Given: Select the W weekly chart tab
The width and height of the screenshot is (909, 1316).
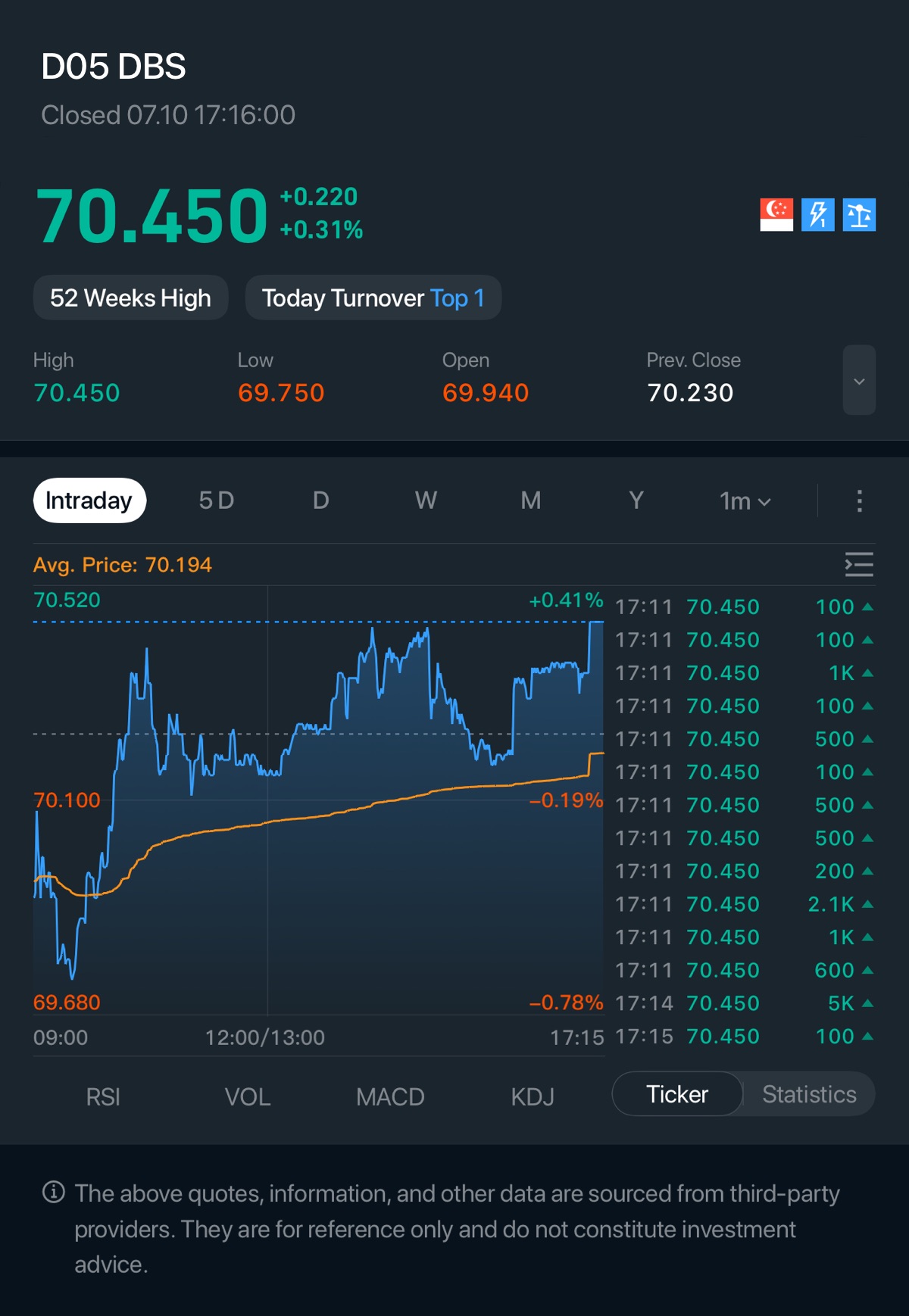Looking at the screenshot, I should [x=426, y=501].
